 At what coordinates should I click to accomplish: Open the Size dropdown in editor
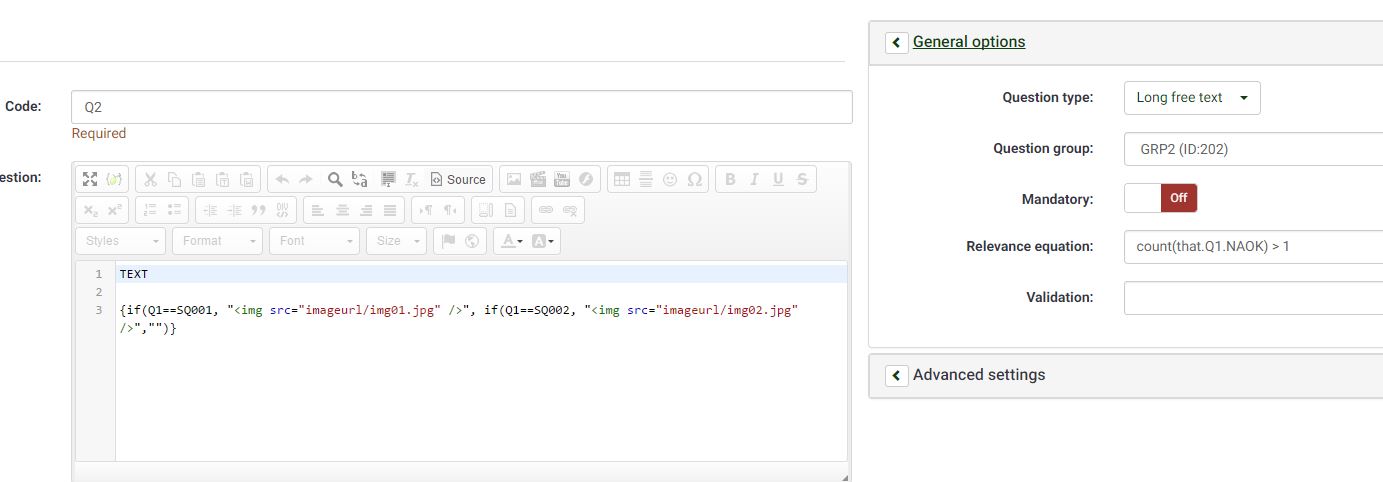coord(396,241)
